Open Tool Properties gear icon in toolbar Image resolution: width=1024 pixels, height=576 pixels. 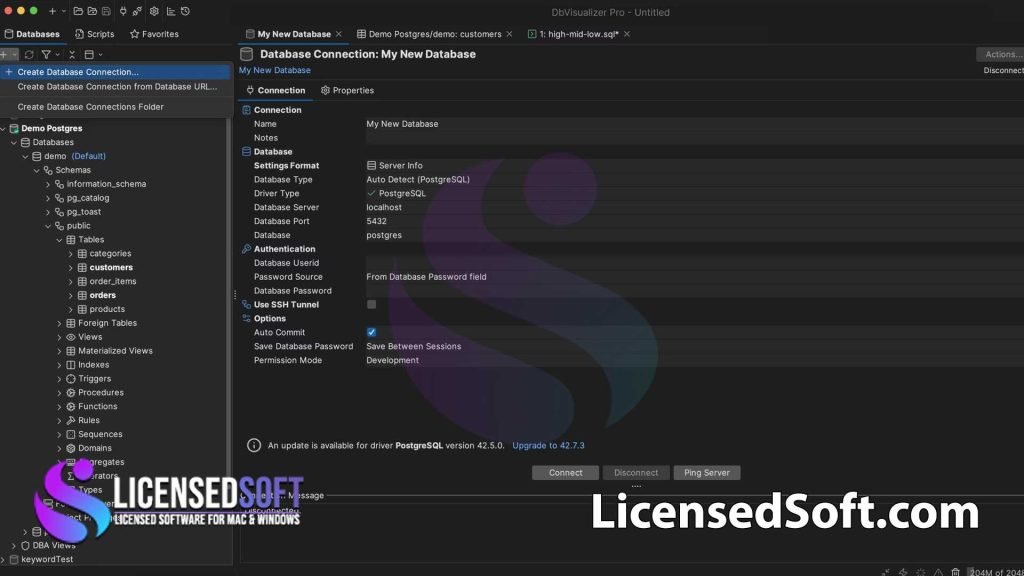pos(154,11)
